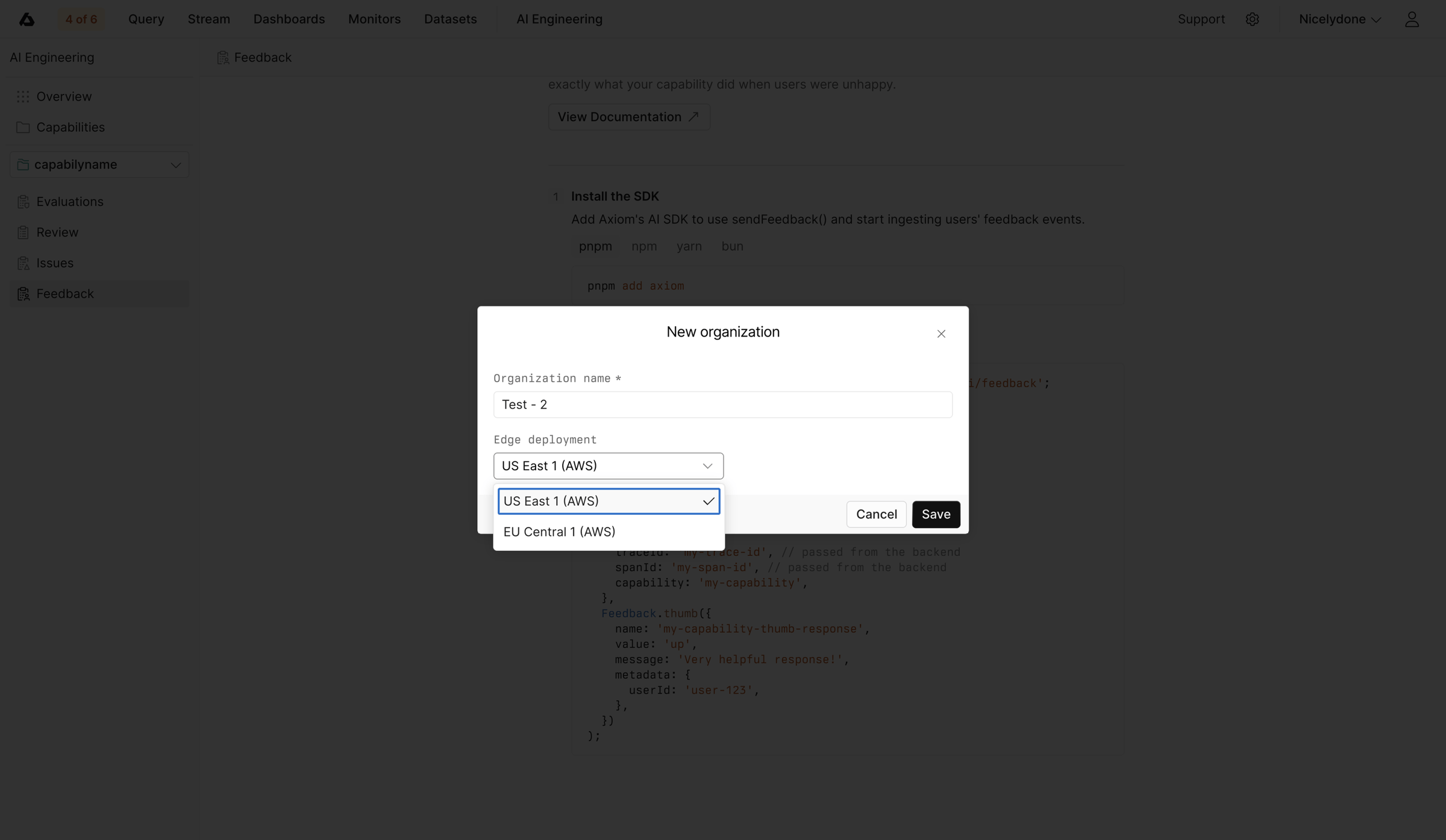Click the capabilyname folder icon
The image size is (1446, 840).
coord(23,164)
